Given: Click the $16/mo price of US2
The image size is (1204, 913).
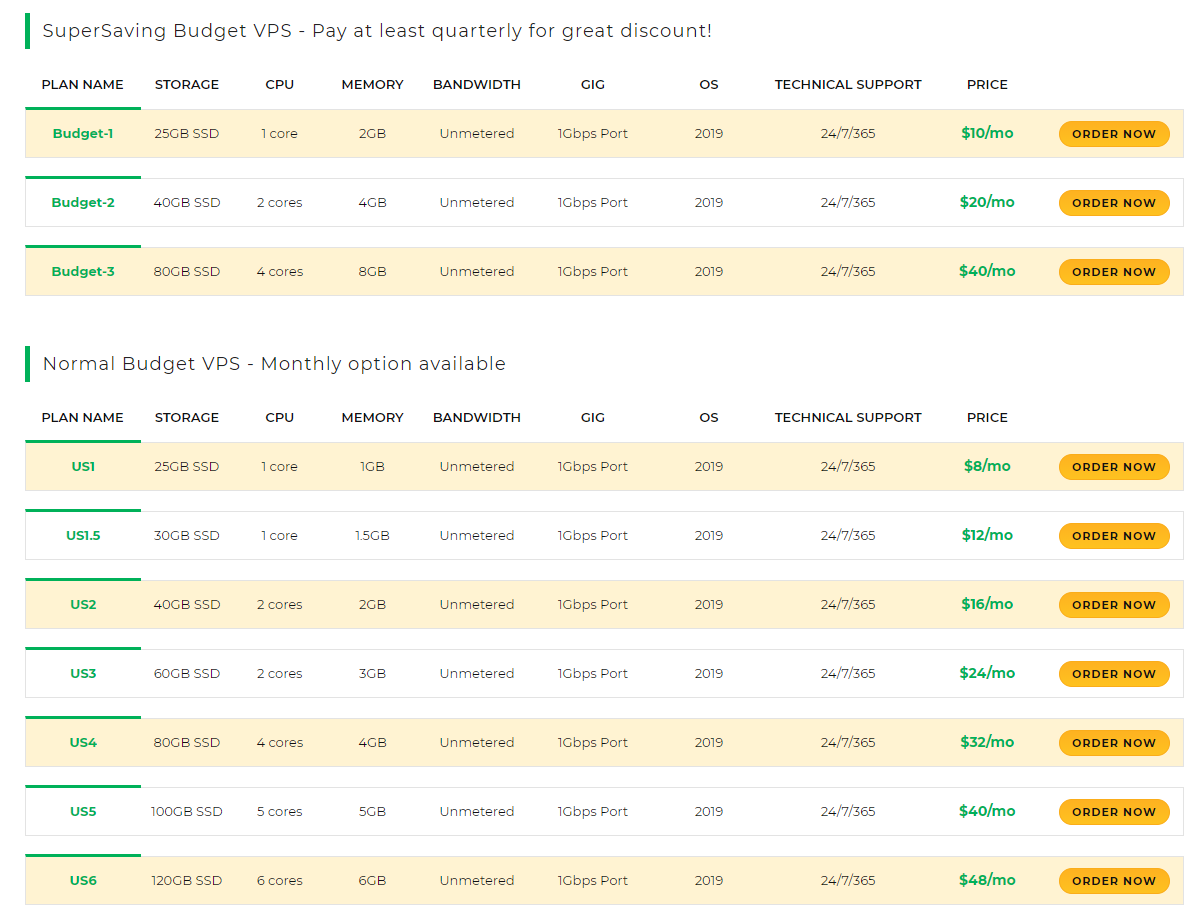Looking at the screenshot, I should (x=987, y=604).
